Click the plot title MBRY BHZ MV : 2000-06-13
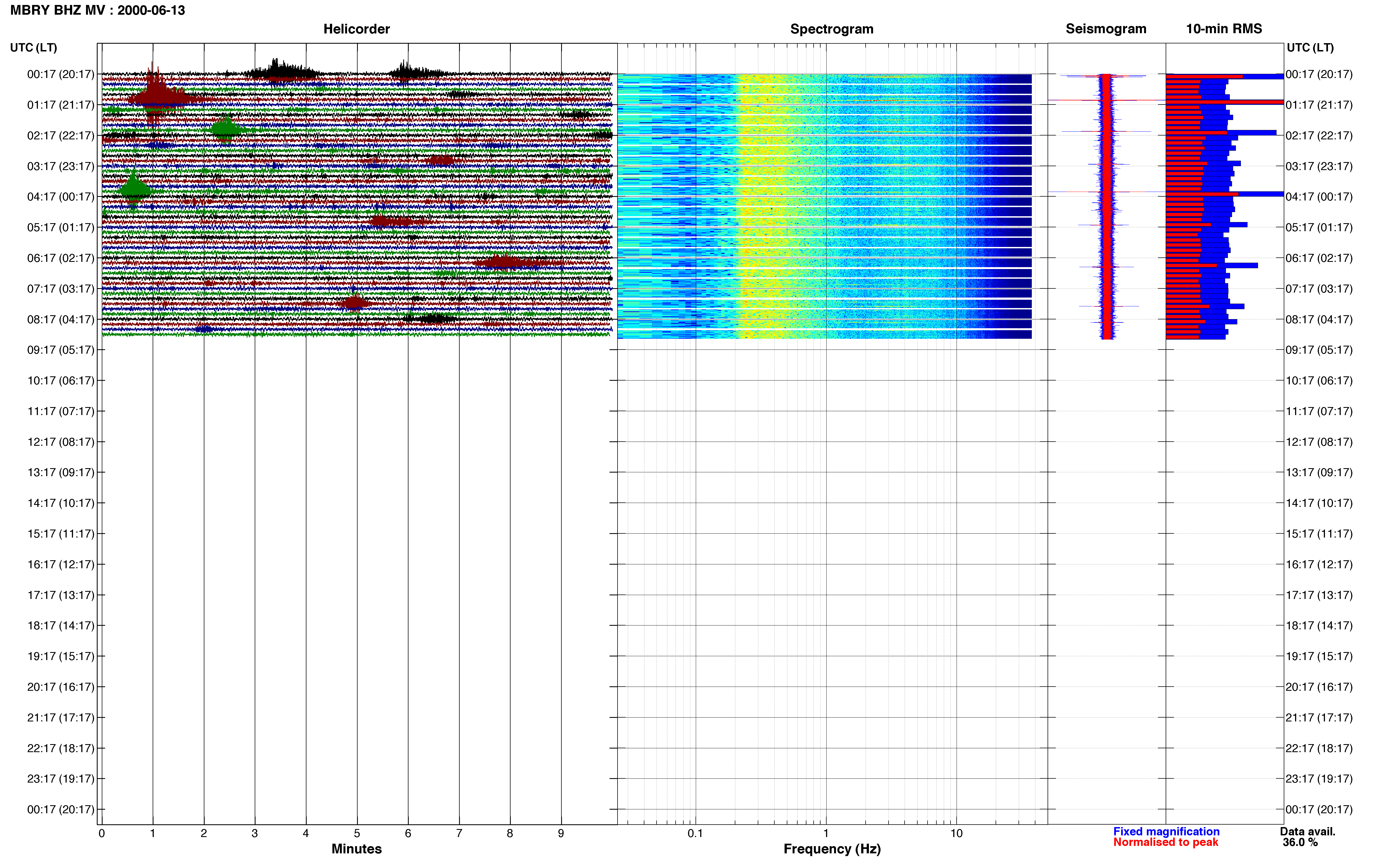Viewport: 1388px width, 868px height. (98, 10)
